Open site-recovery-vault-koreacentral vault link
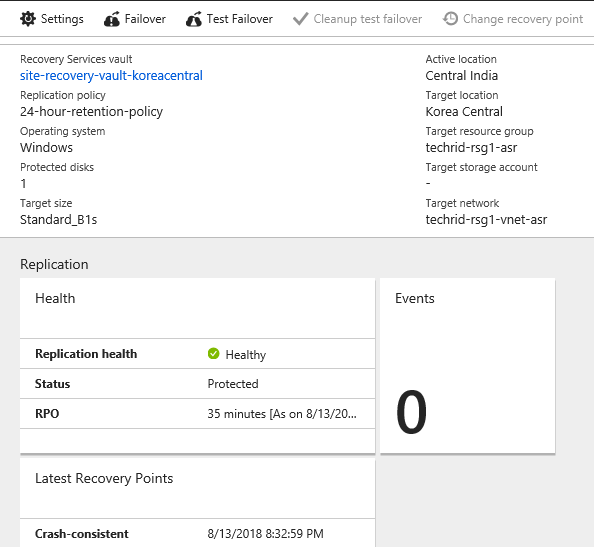 (x=111, y=75)
